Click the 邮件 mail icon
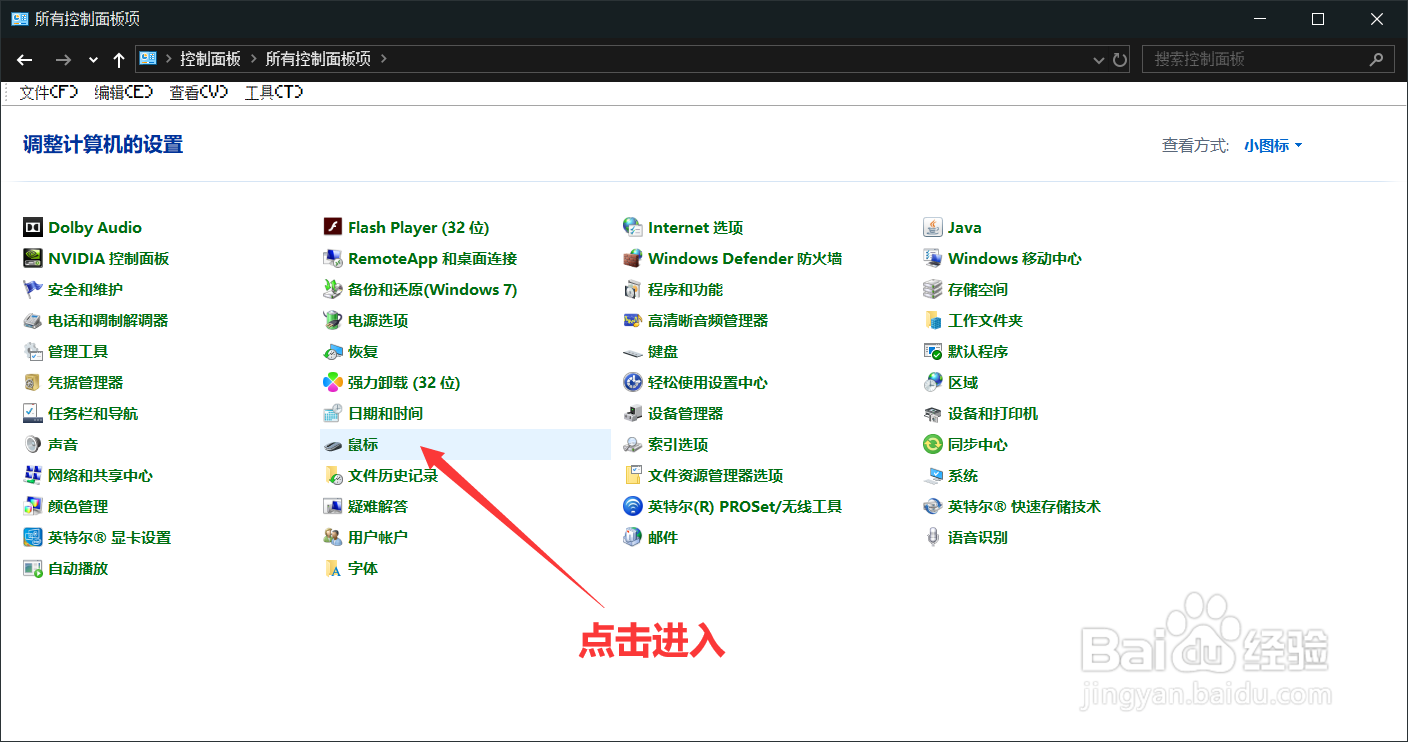Screen dimensions: 1408x742 632,537
